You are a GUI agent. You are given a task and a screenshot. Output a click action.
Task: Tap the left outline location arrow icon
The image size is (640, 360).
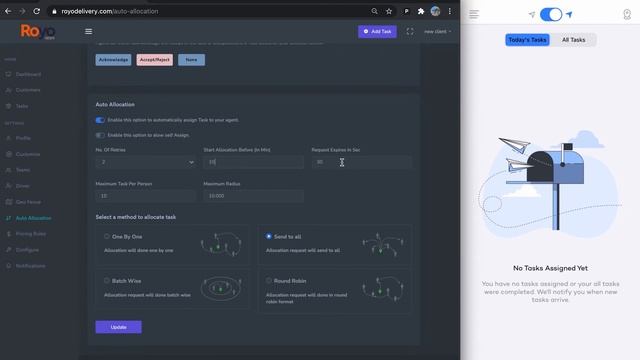[x=532, y=15]
